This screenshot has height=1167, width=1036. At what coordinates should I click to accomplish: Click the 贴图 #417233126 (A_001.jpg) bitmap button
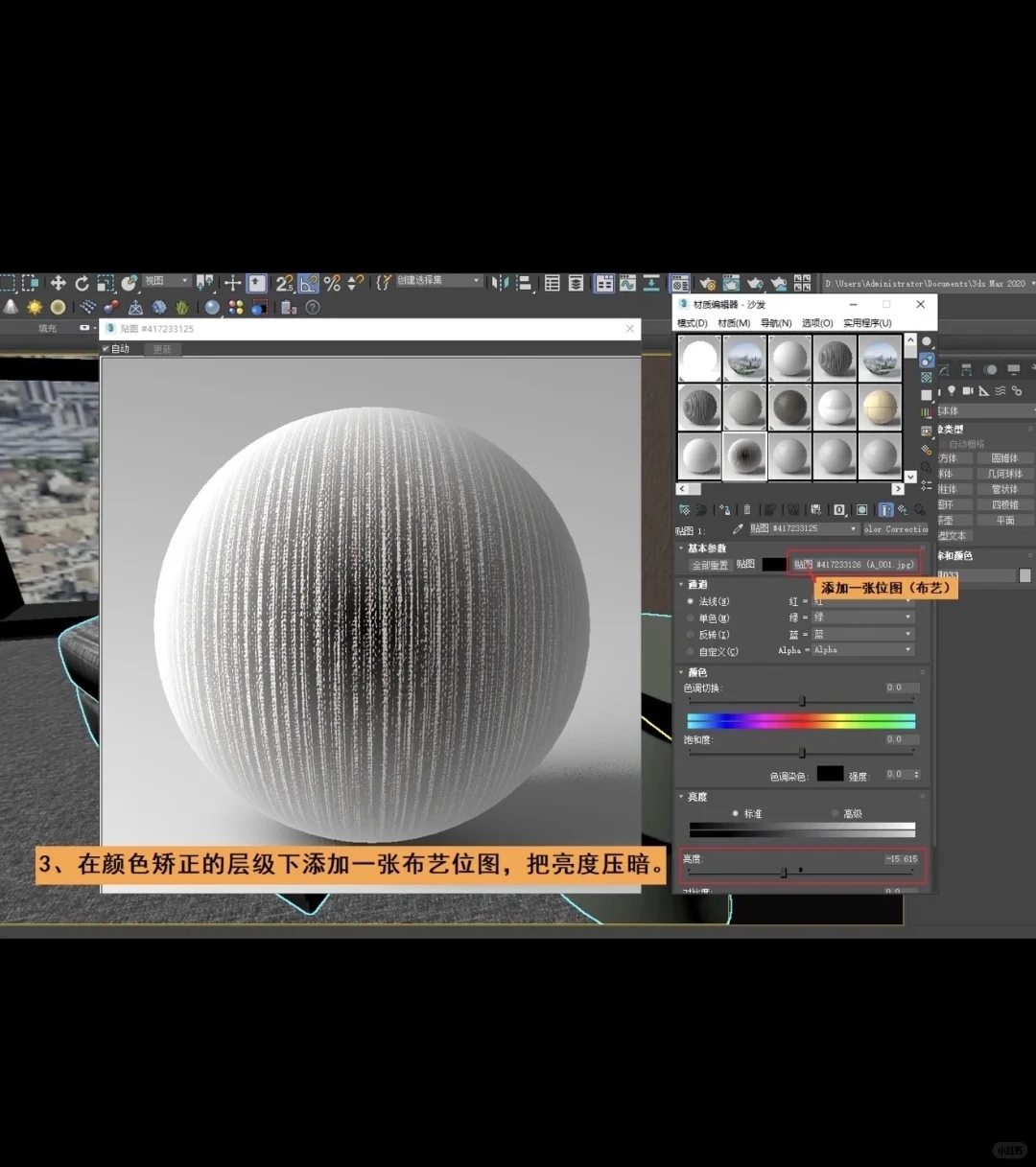[x=854, y=564]
